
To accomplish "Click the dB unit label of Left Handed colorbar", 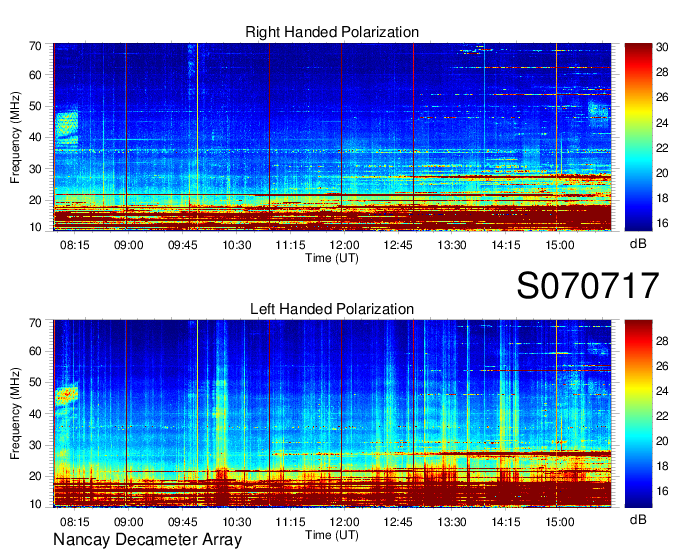I will coord(638,519).
